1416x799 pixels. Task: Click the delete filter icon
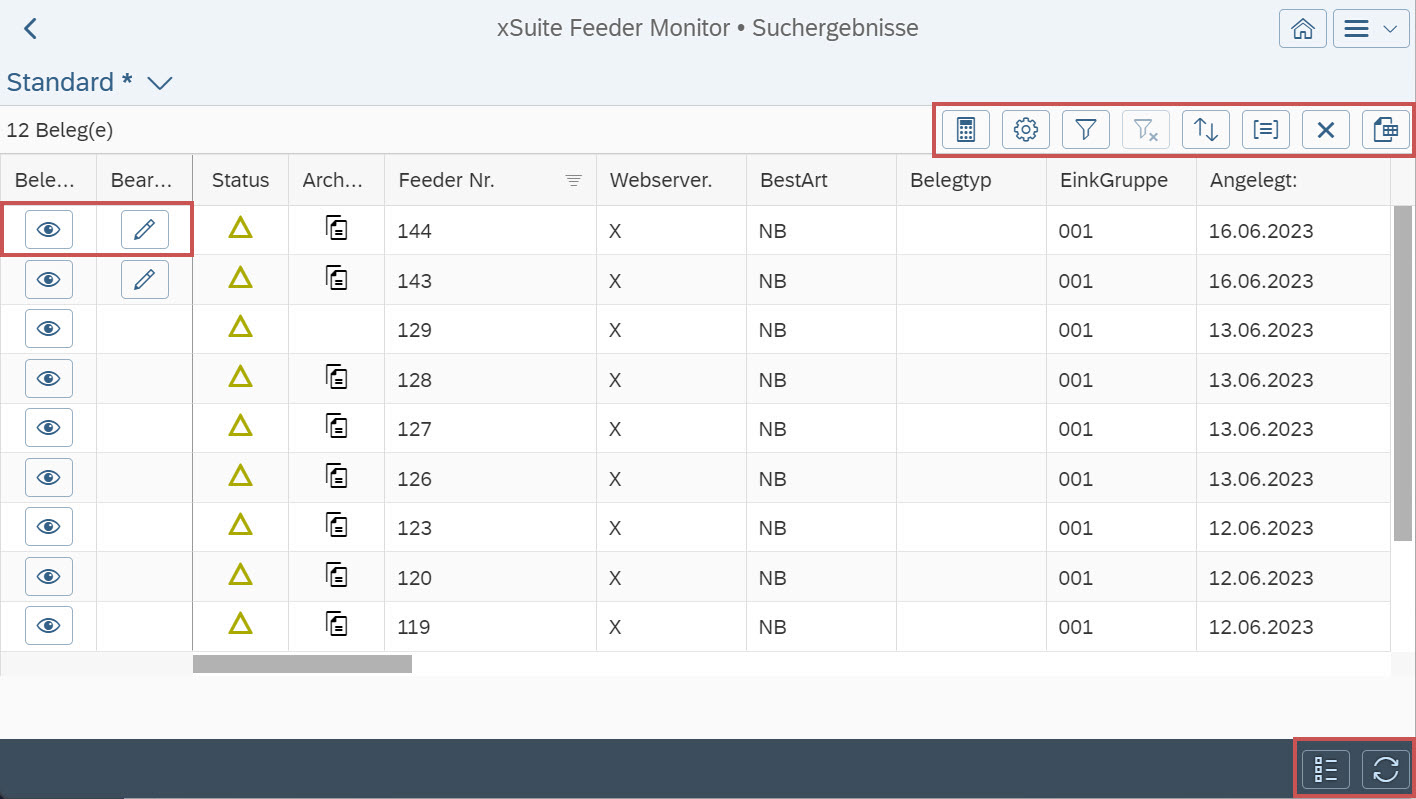click(1146, 129)
